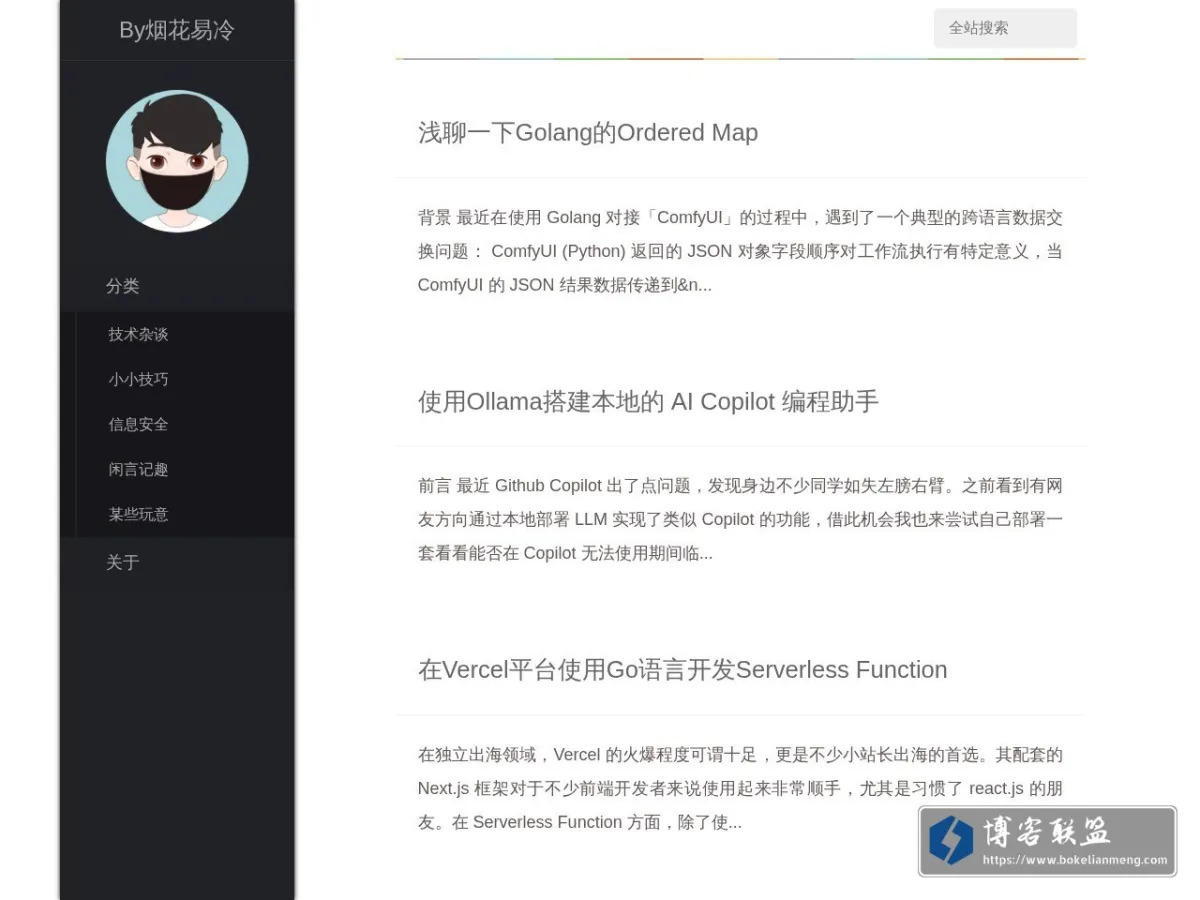
Task: Click the excerpt beginning 前言 最近 Github Copilot
Action: tap(740, 519)
